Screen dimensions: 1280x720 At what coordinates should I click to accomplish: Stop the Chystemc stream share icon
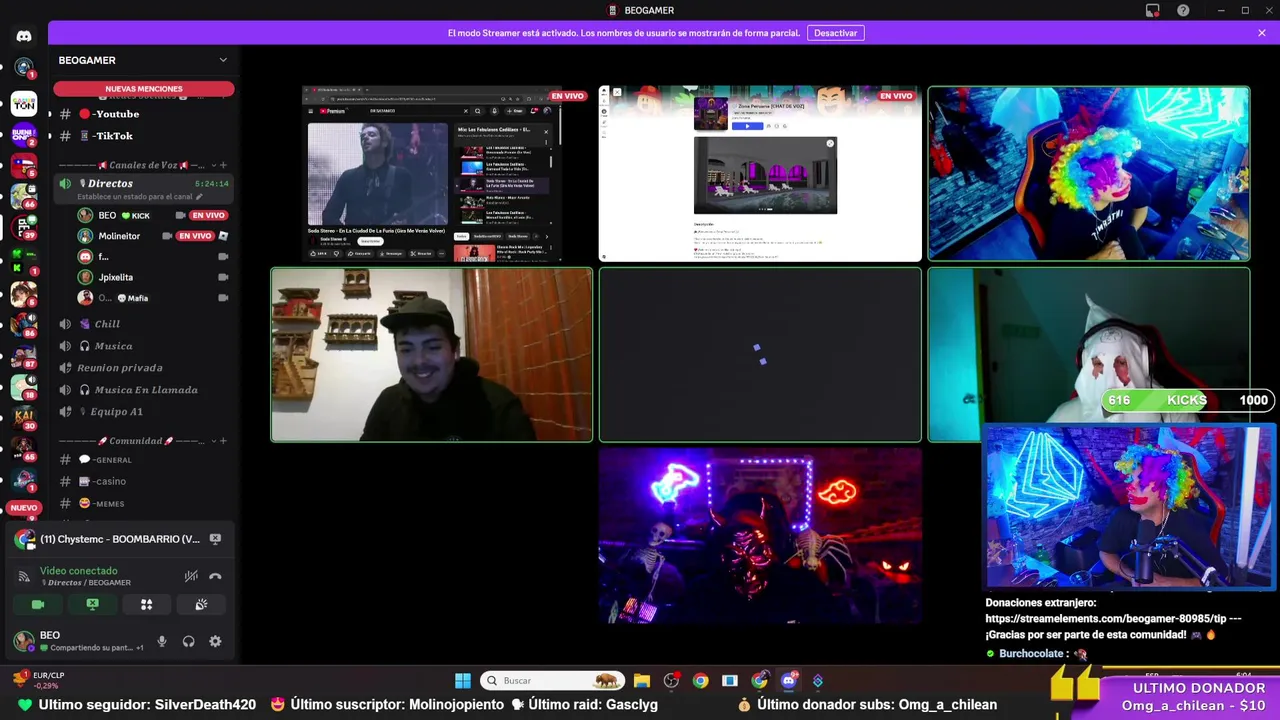point(215,539)
